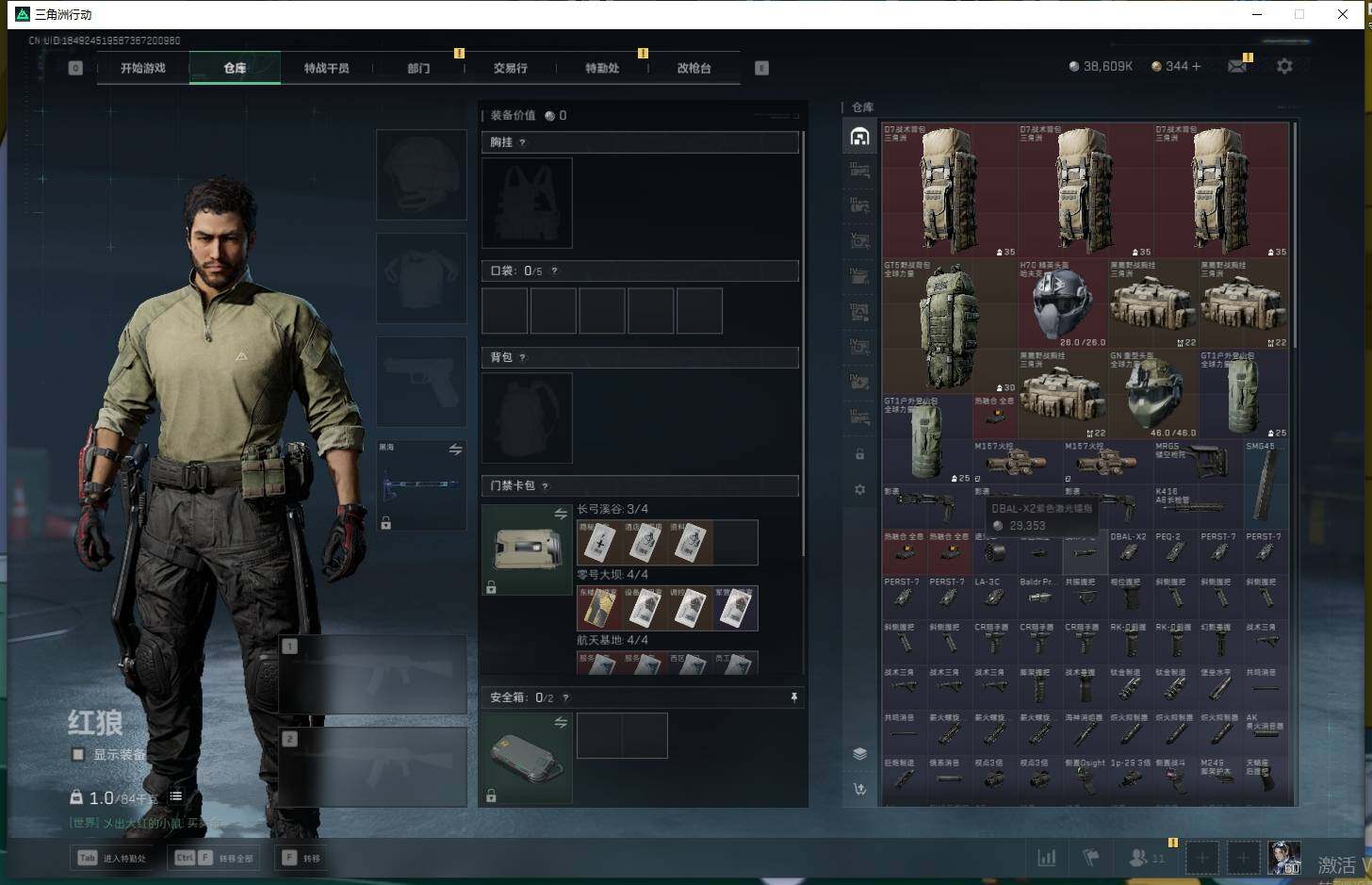Viewport: 1372px width, 885px height.
Task: Select the empty chest rig slot under 胸挂
Action: (527, 203)
